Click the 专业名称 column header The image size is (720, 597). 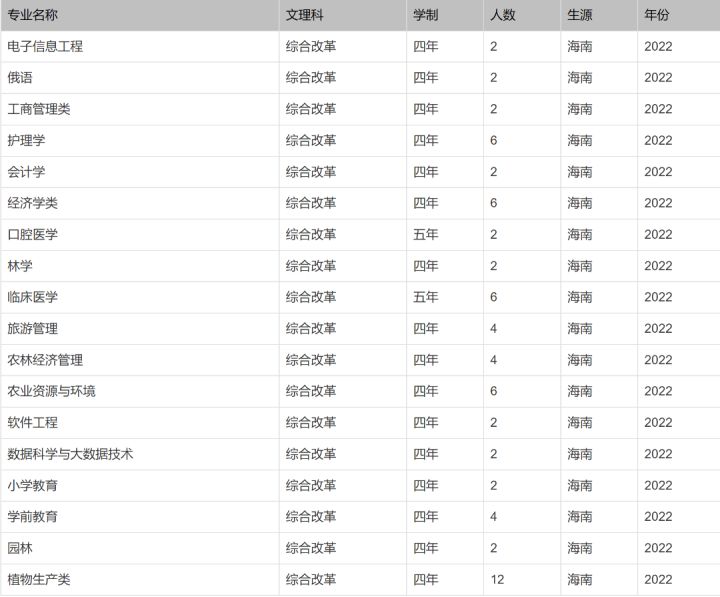[x=33, y=15]
